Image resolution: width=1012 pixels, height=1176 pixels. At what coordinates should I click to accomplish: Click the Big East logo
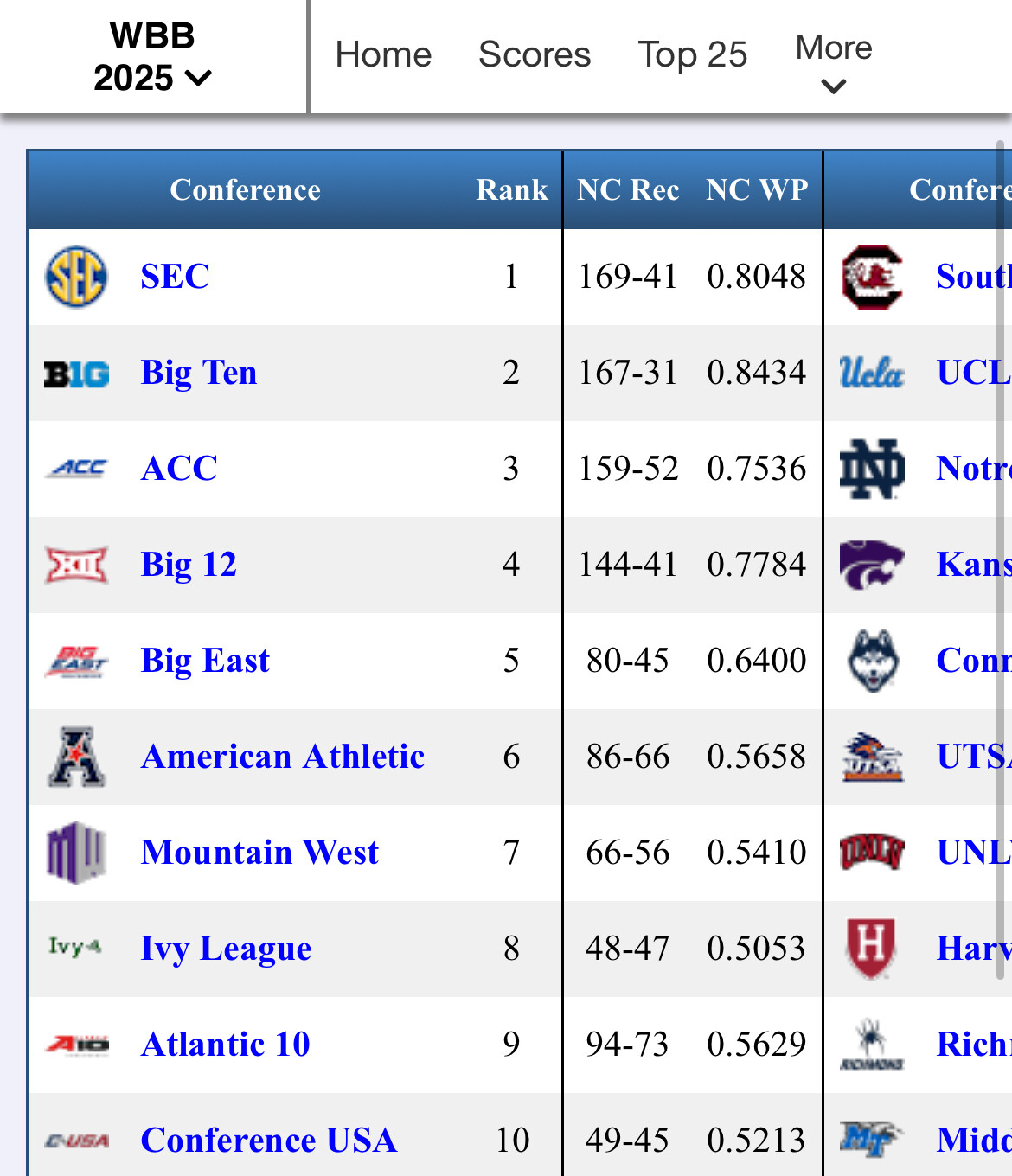(x=76, y=661)
